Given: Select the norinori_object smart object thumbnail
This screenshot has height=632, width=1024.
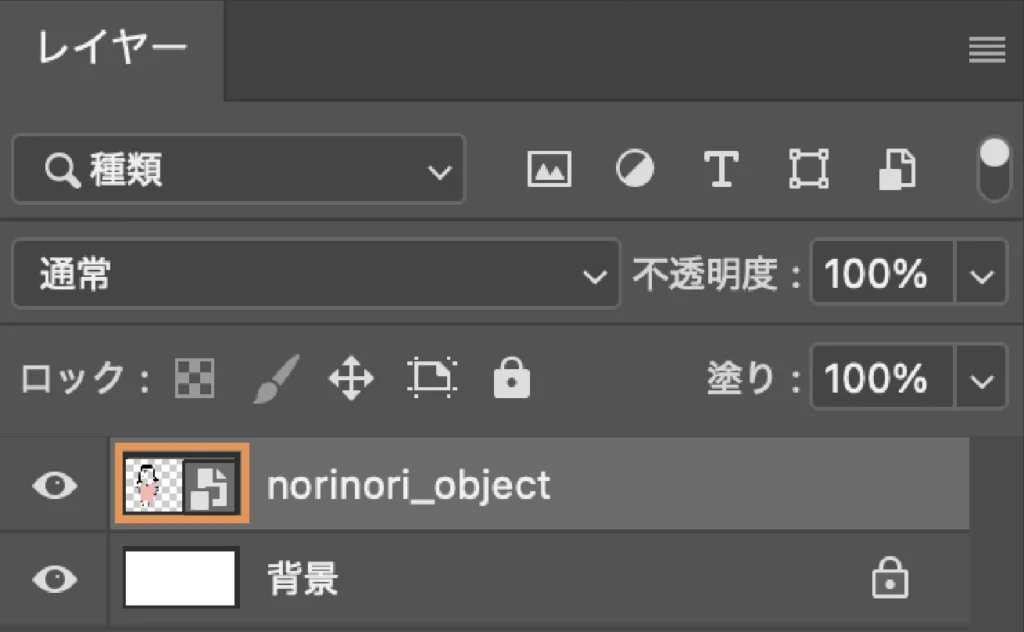Looking at the screenshot, I should (182, 484).
